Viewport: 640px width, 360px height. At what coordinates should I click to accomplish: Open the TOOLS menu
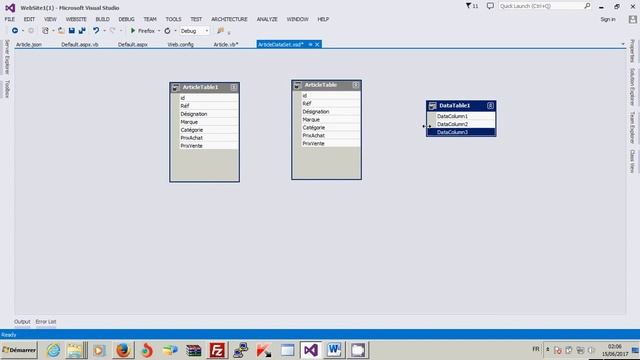tap(173, 19)
